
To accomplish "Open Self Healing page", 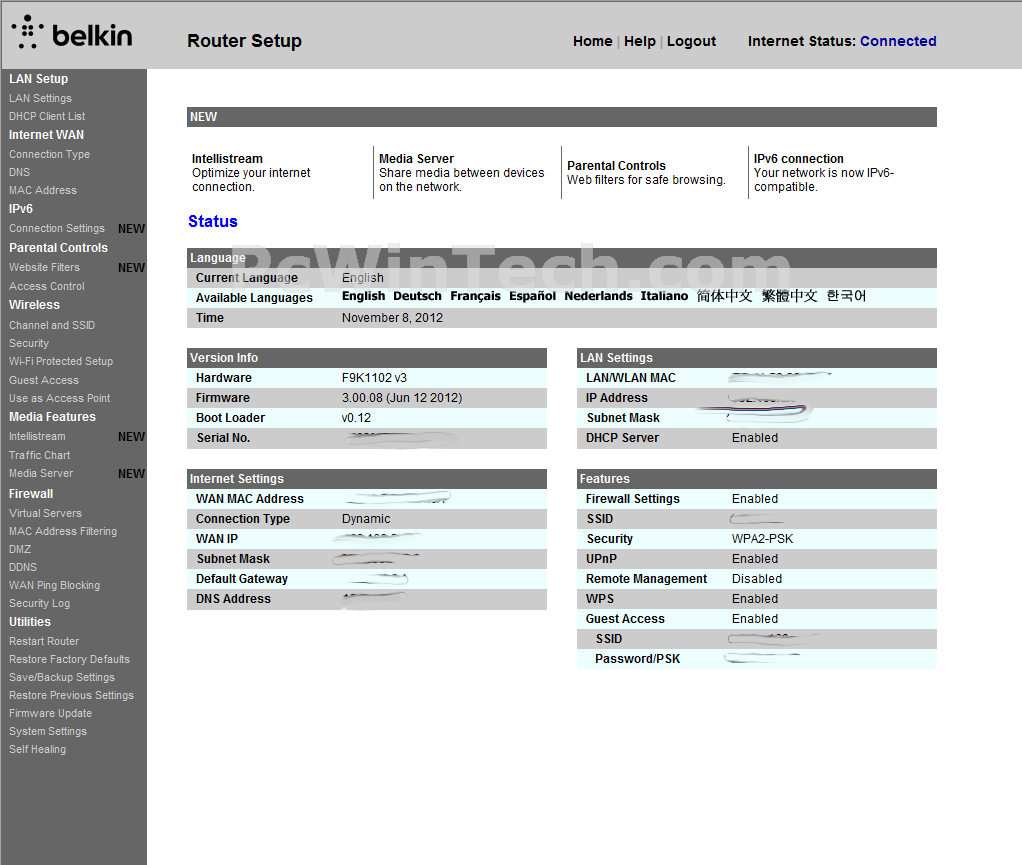I will [38, 750].
